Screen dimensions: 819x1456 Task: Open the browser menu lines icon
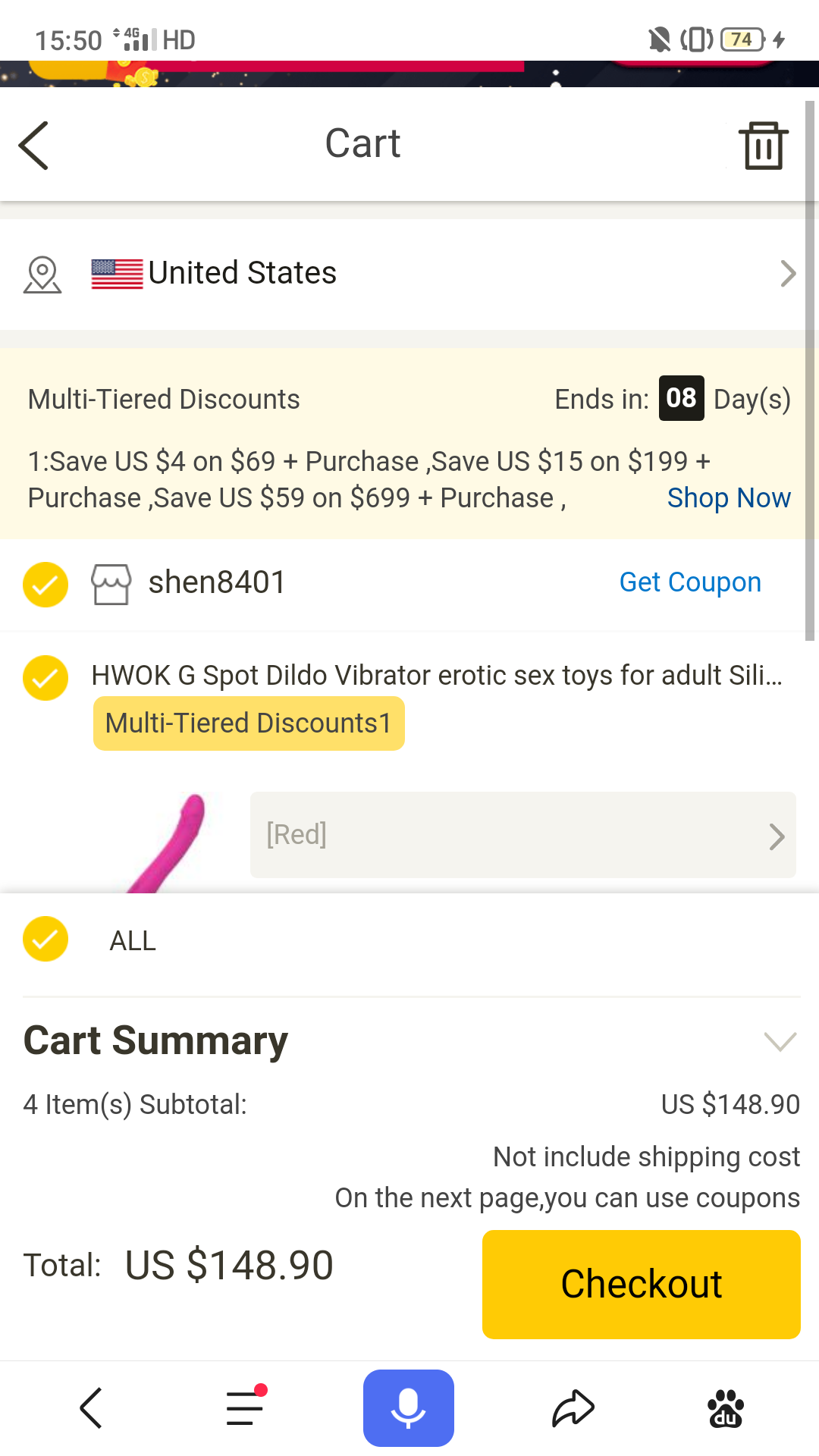(x=246, y=1407)
